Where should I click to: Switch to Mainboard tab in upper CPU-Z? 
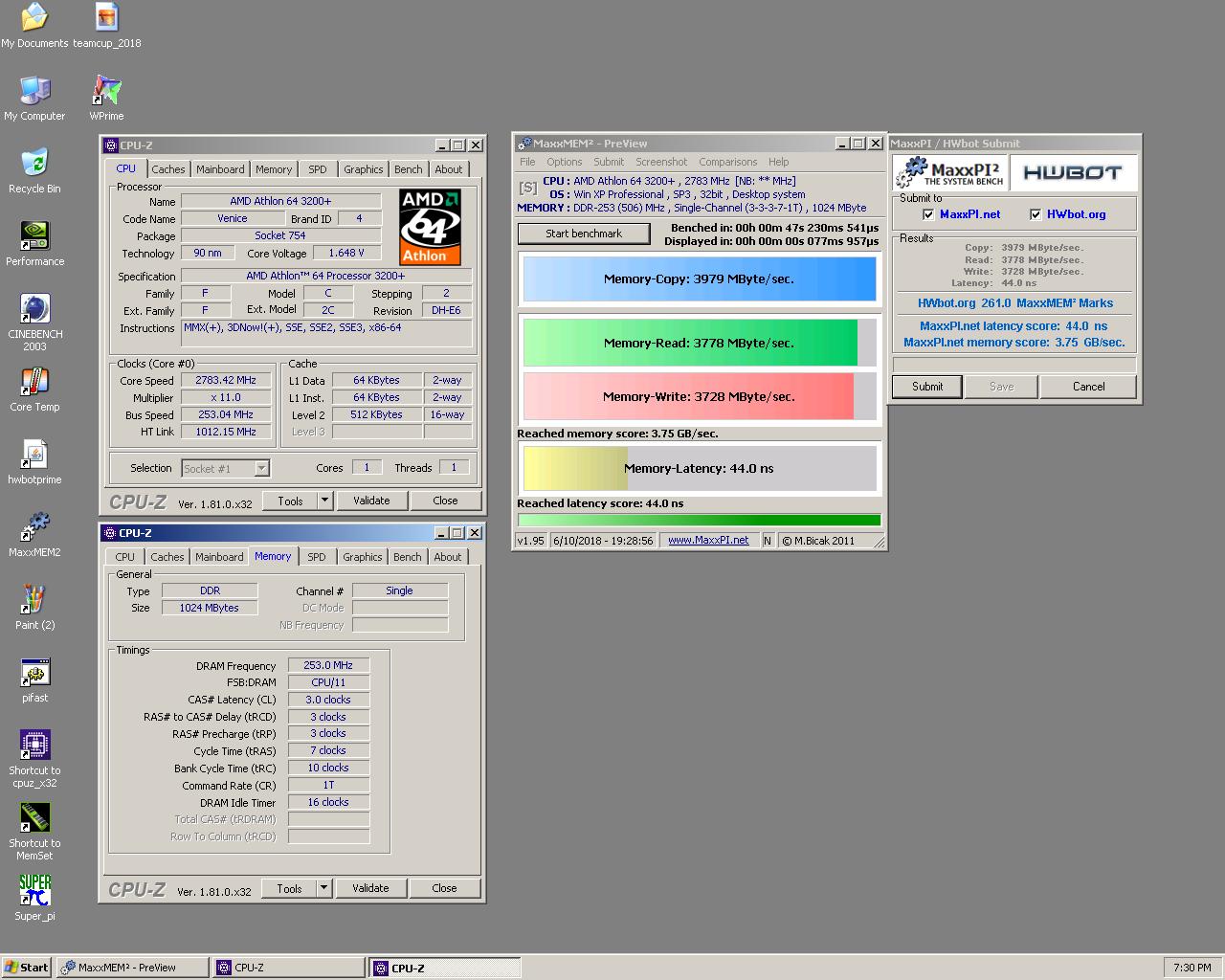220,169
